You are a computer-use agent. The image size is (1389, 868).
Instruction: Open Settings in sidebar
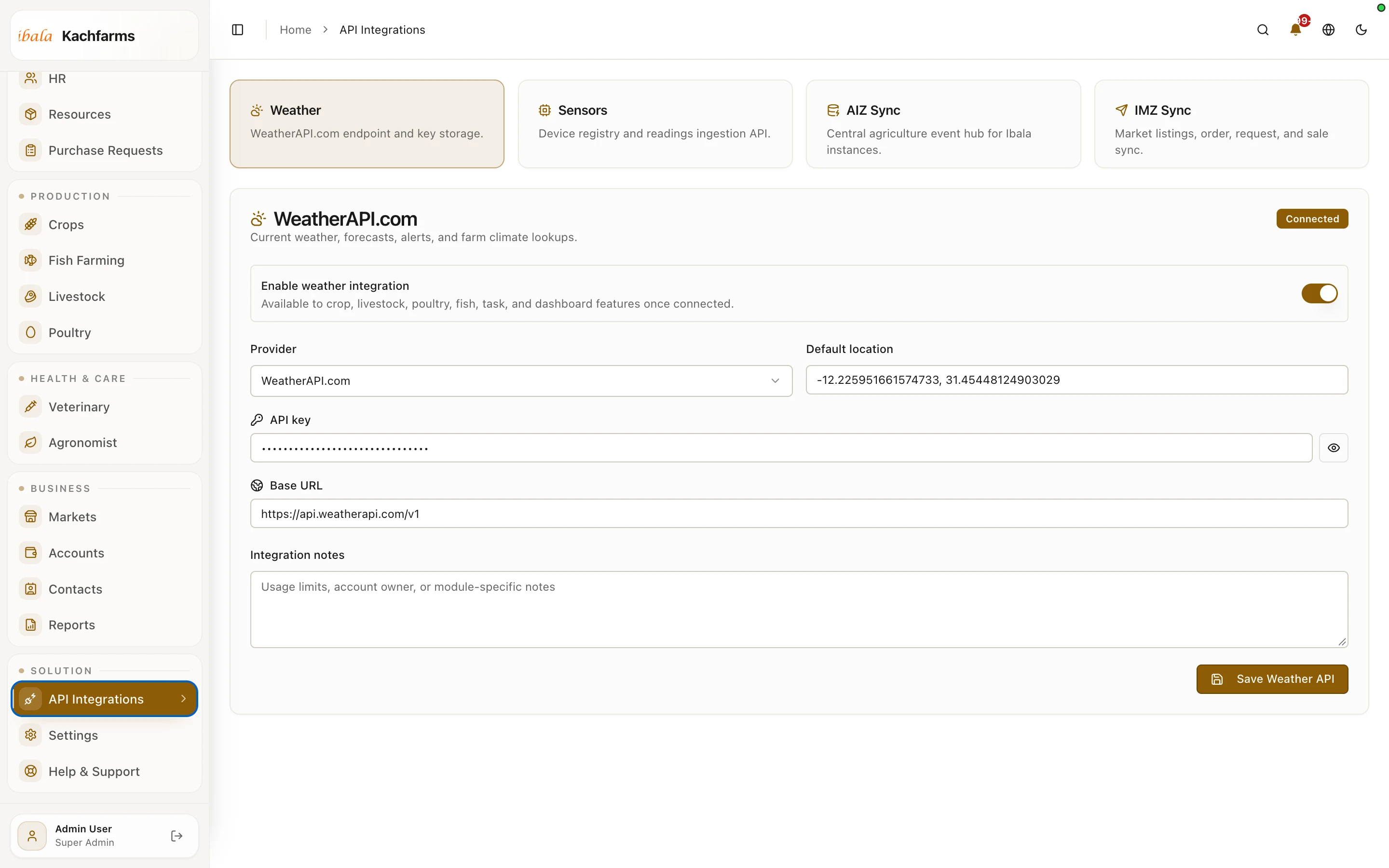click(105, 735)
